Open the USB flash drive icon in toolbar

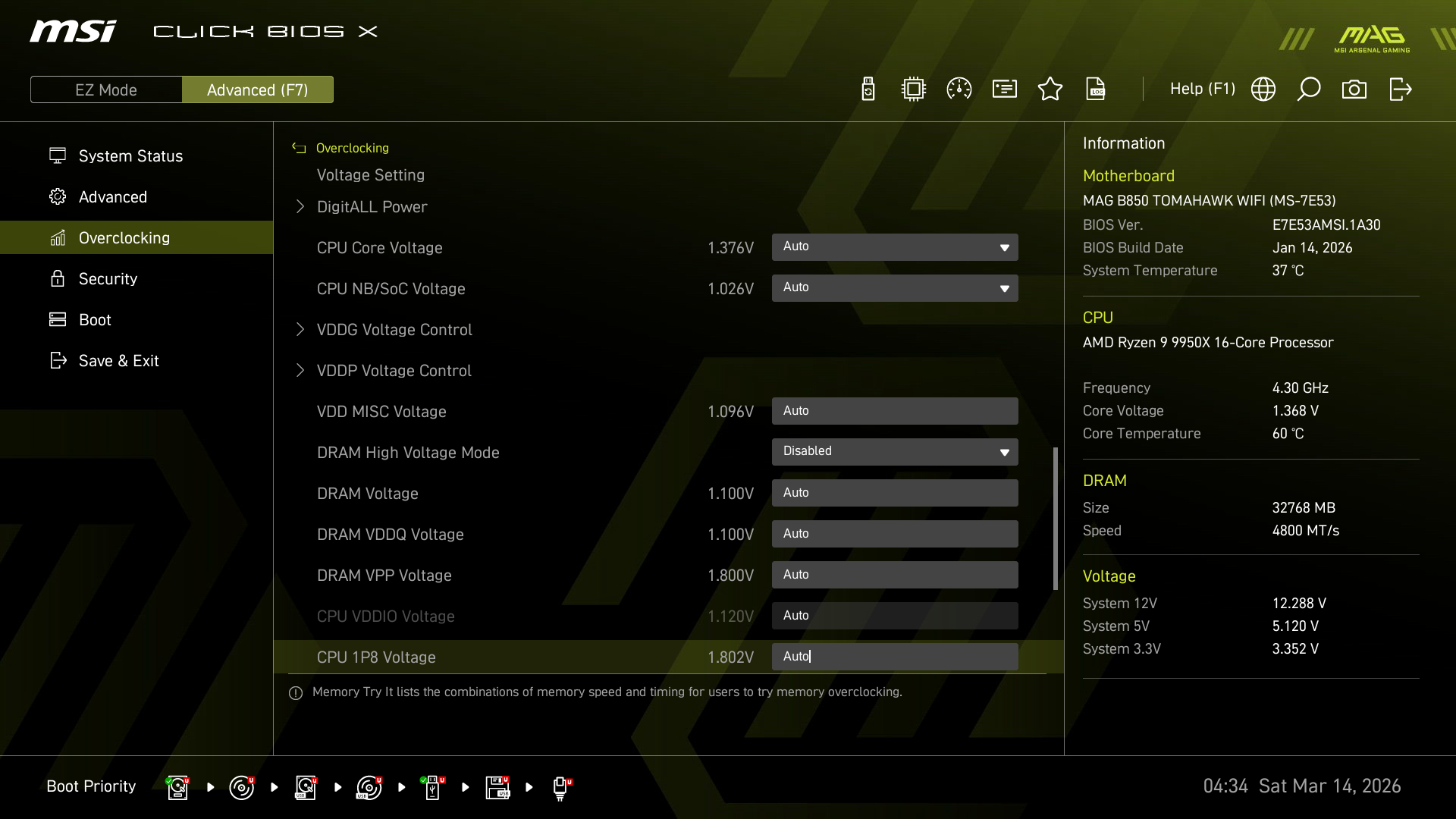click(868, 89)
